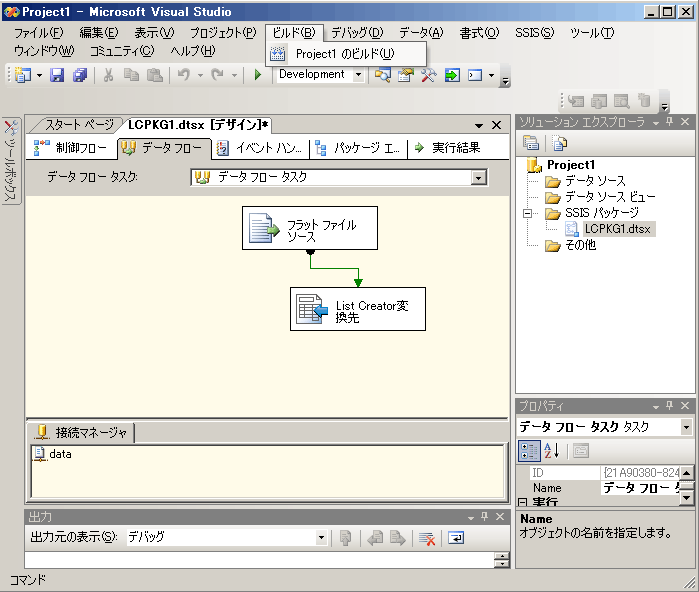Open new project icon dropdown arrow

pos(39,75)
